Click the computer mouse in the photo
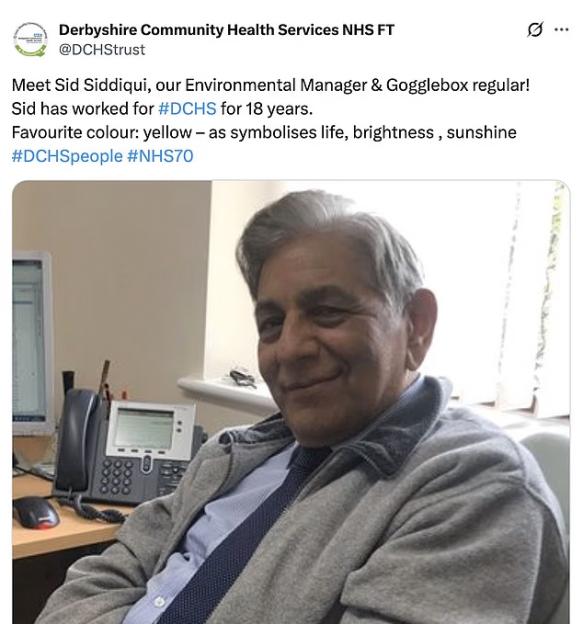Image resolution: width=583 pixels, height=624 pixels. coord(36,512)
